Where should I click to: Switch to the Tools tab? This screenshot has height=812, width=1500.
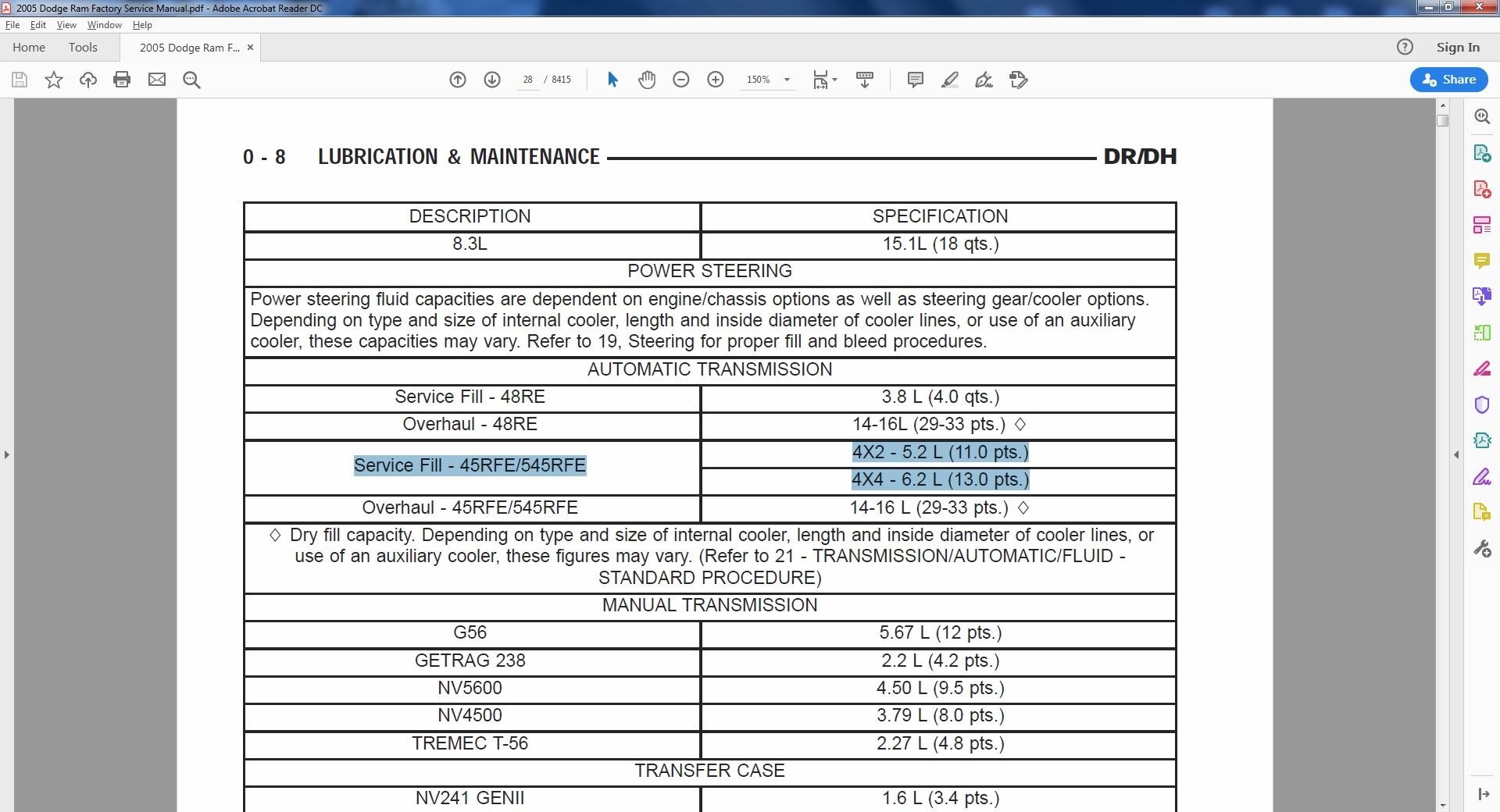pyautogui.click(x=83, y=48)
